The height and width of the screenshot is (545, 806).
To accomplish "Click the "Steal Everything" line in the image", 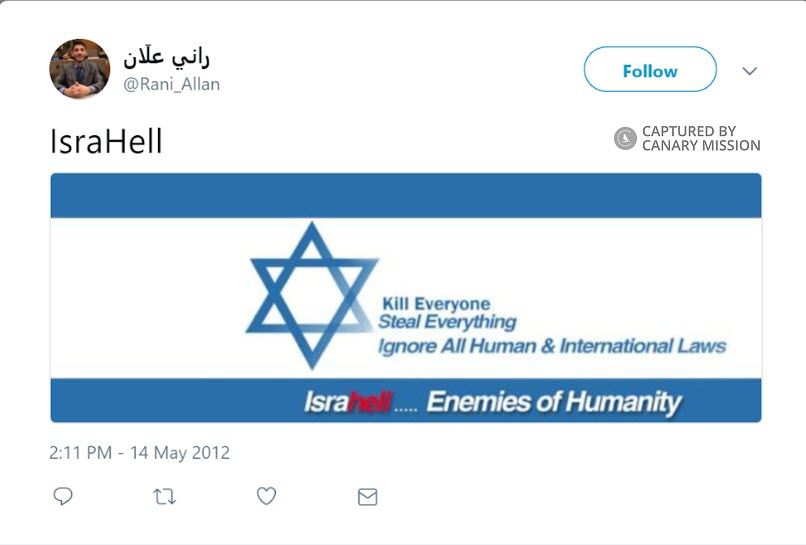I will (x=447, y=322).
